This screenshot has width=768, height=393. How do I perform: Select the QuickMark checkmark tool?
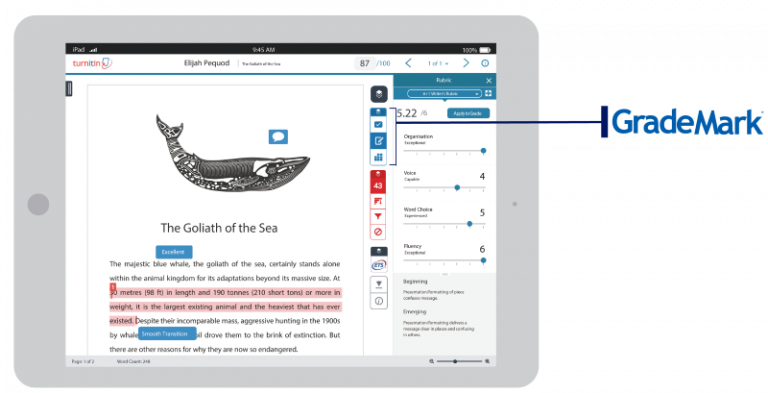(378, 124)
